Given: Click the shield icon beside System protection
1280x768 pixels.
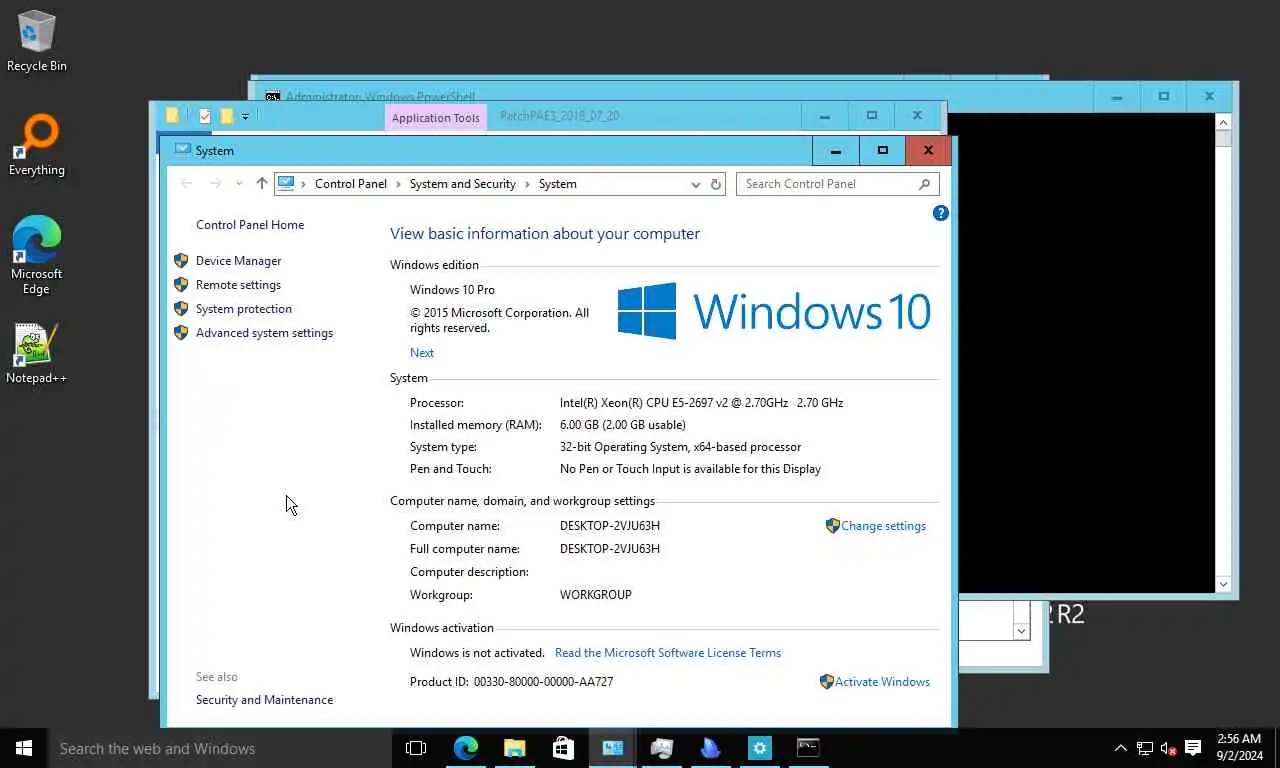Looking at the screenshot, I should (181, 309).
